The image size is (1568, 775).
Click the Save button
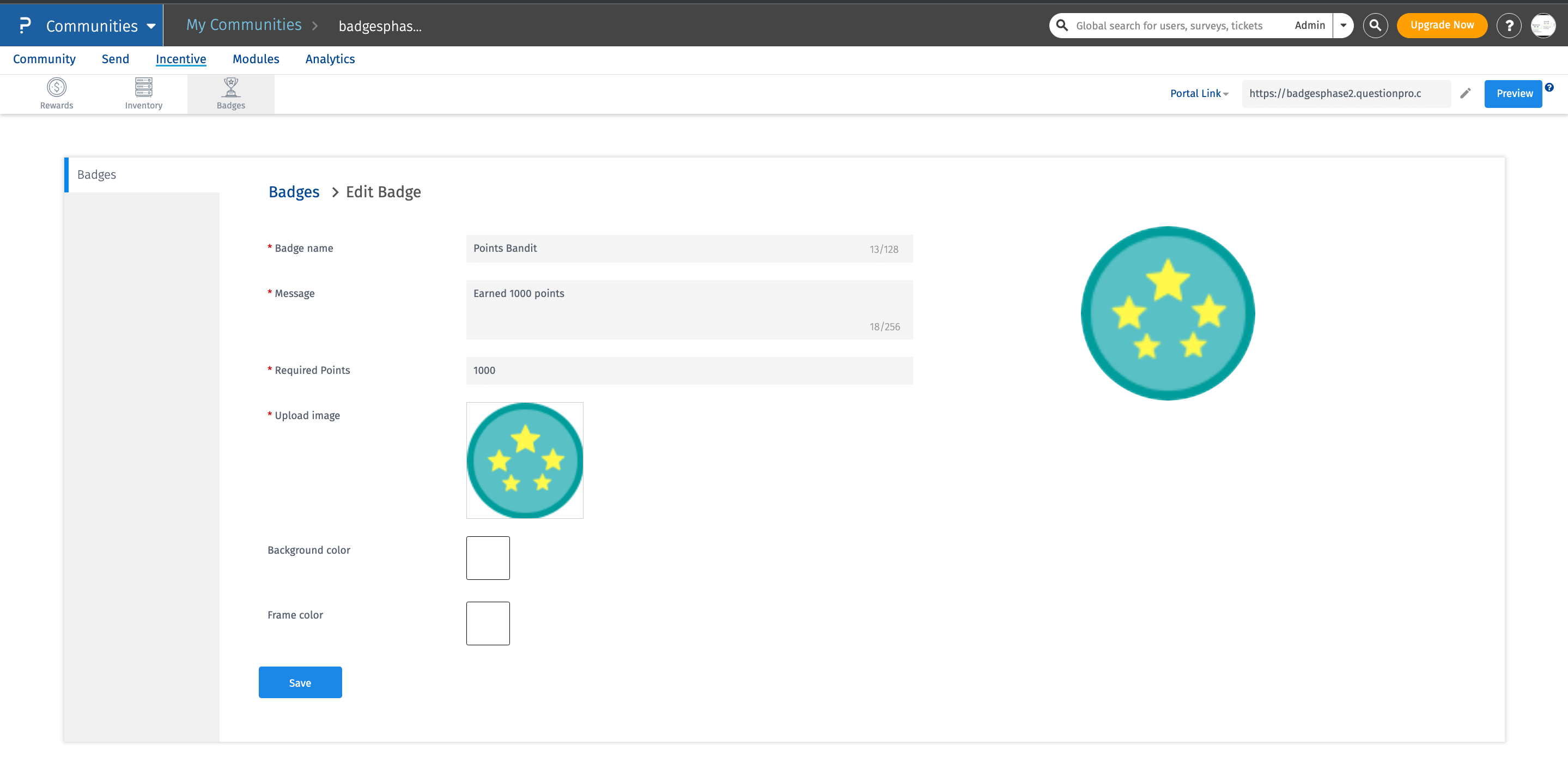tap(300, 682)
